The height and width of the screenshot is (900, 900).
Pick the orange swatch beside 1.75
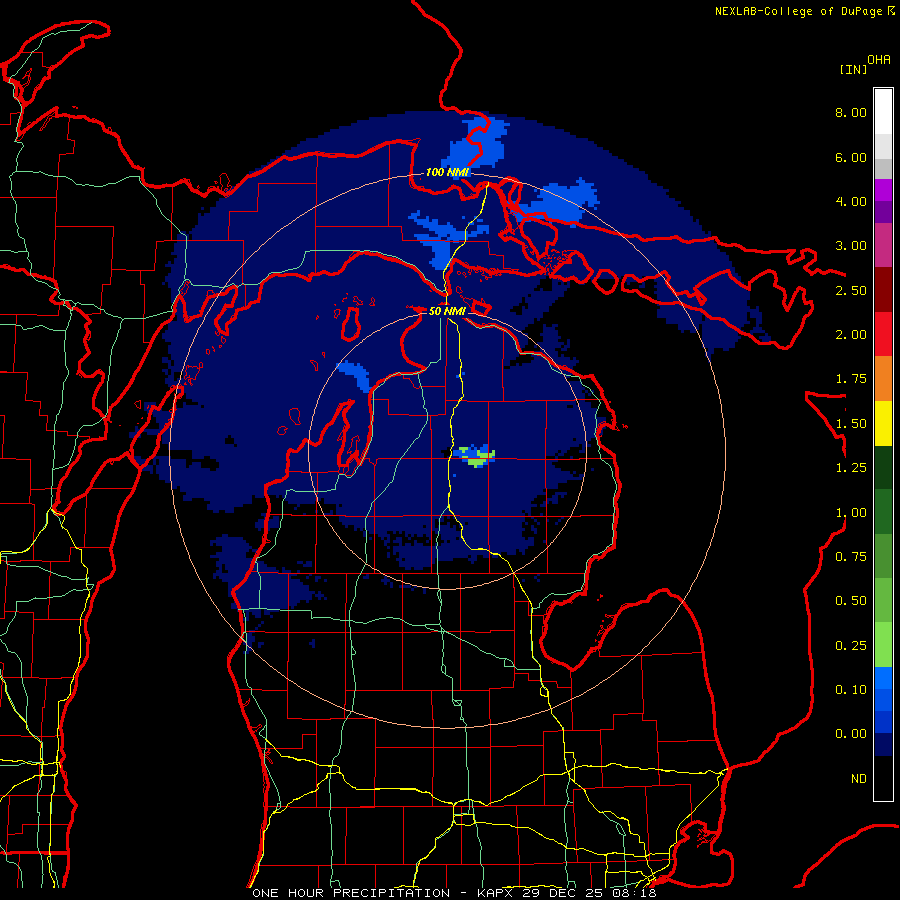tap(883, 379)
